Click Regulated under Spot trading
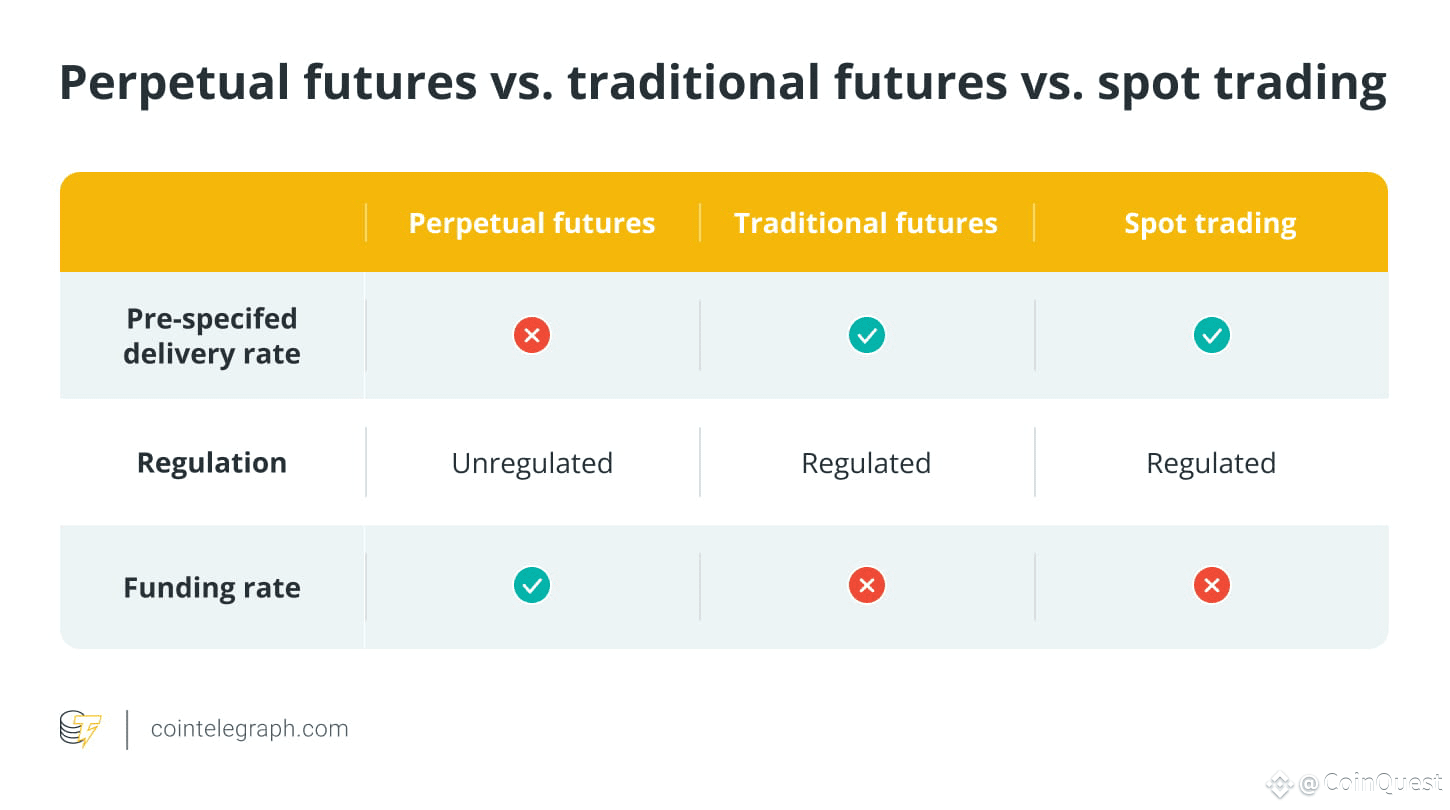The image size is (1450, 810). coord(1211,463)
